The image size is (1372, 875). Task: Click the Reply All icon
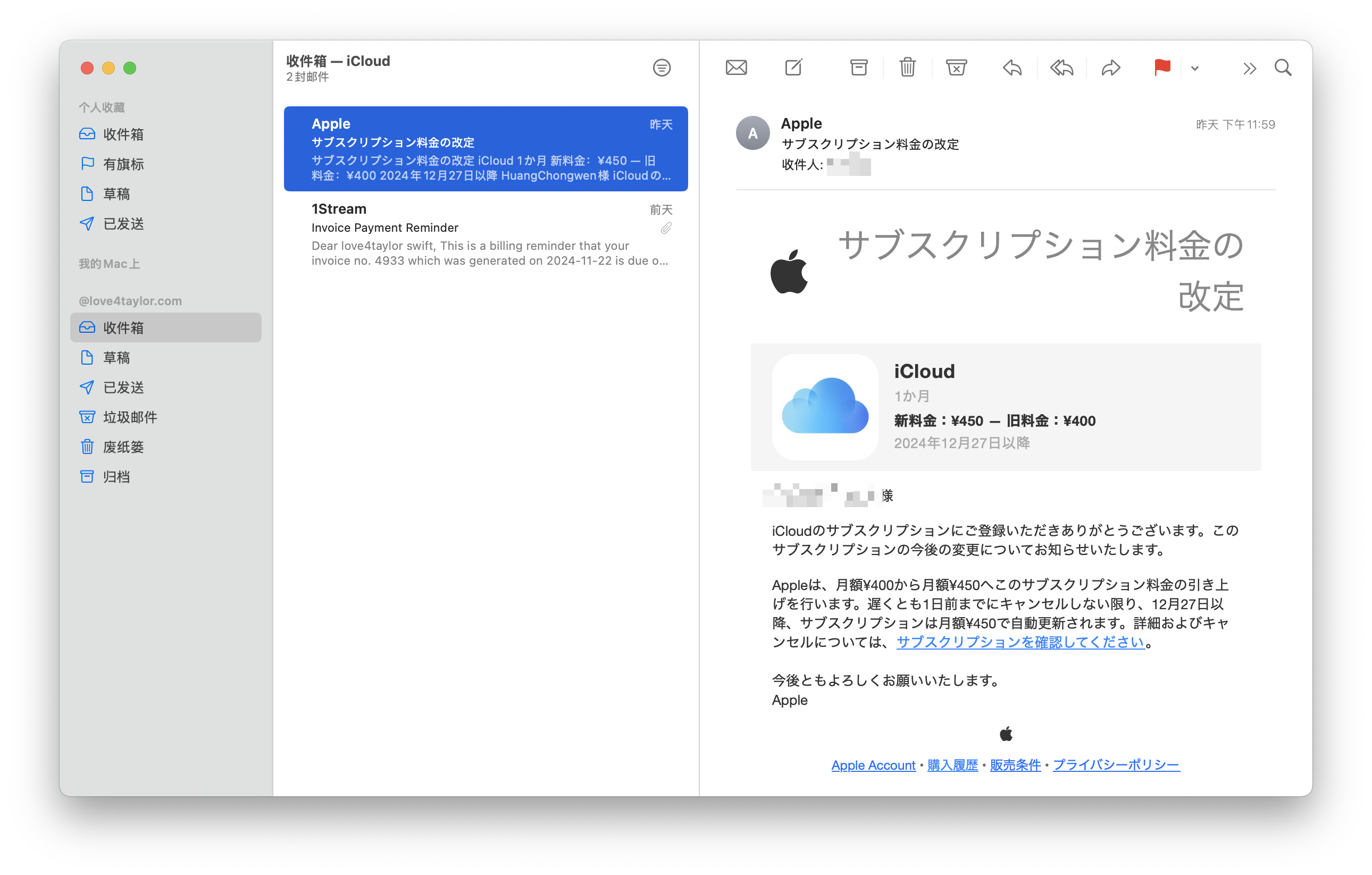coord(1061,68)
